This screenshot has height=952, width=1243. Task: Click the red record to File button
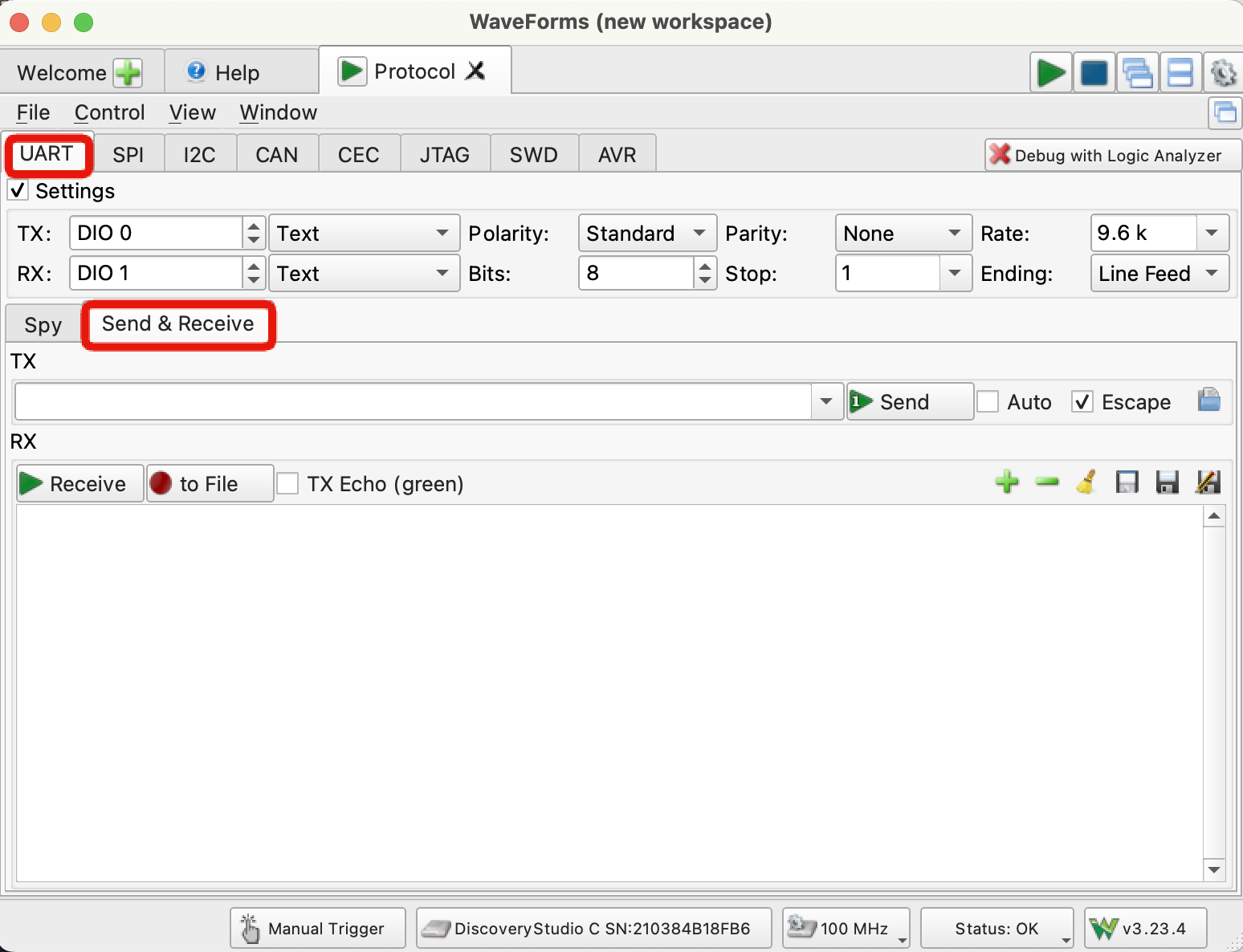pyautogui.click(x=210, y=483)
